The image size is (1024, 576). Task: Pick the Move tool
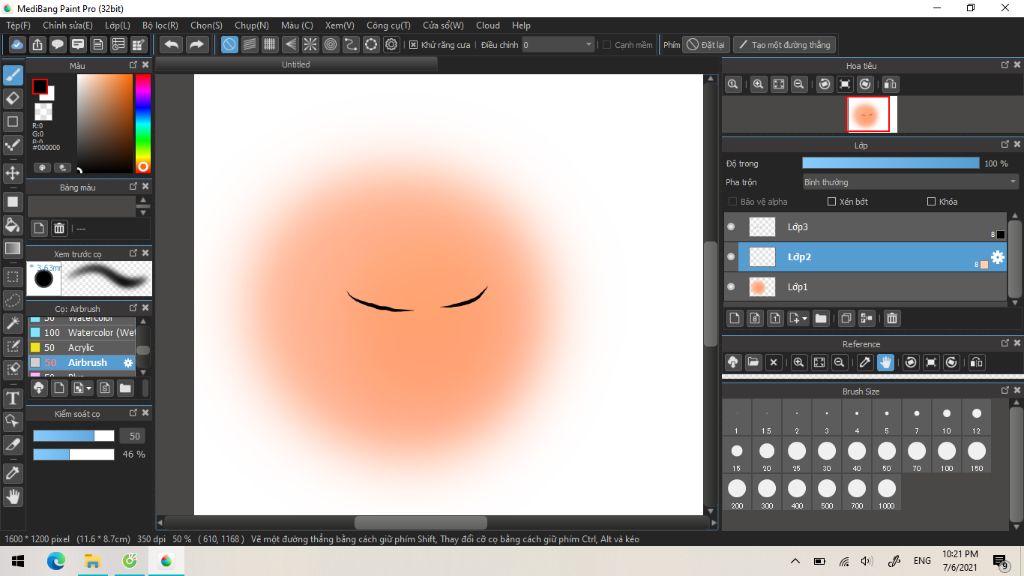[13, 173]
